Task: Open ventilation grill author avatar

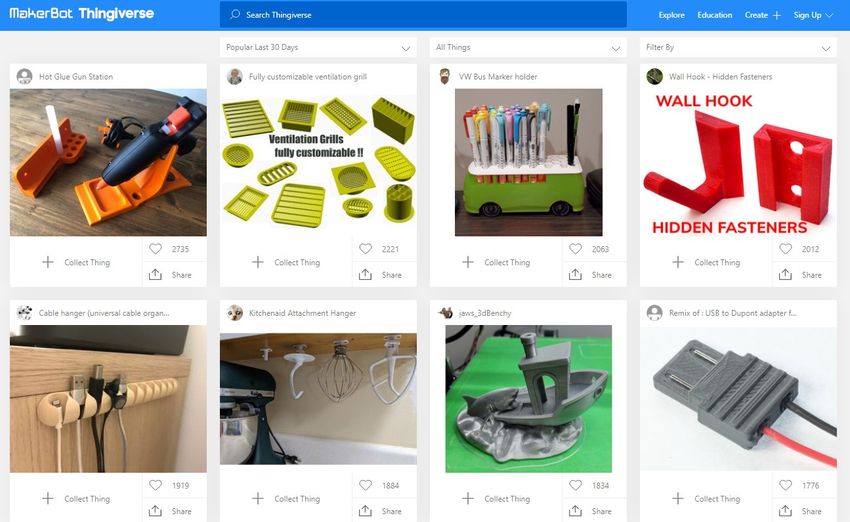Action: 235,76
